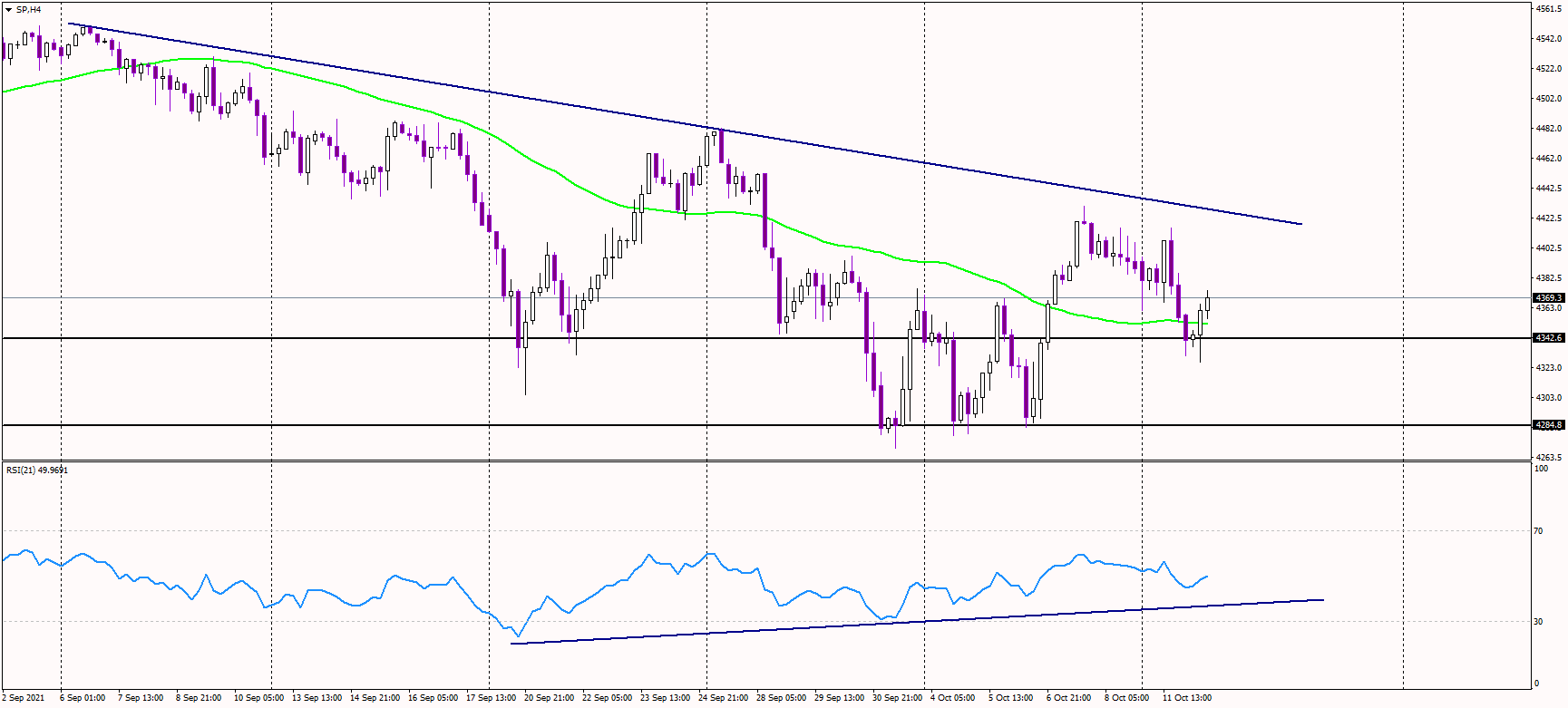Click the 4542.0 price axis label
The image size is (1568, 708).
[x=1549, y=39]
